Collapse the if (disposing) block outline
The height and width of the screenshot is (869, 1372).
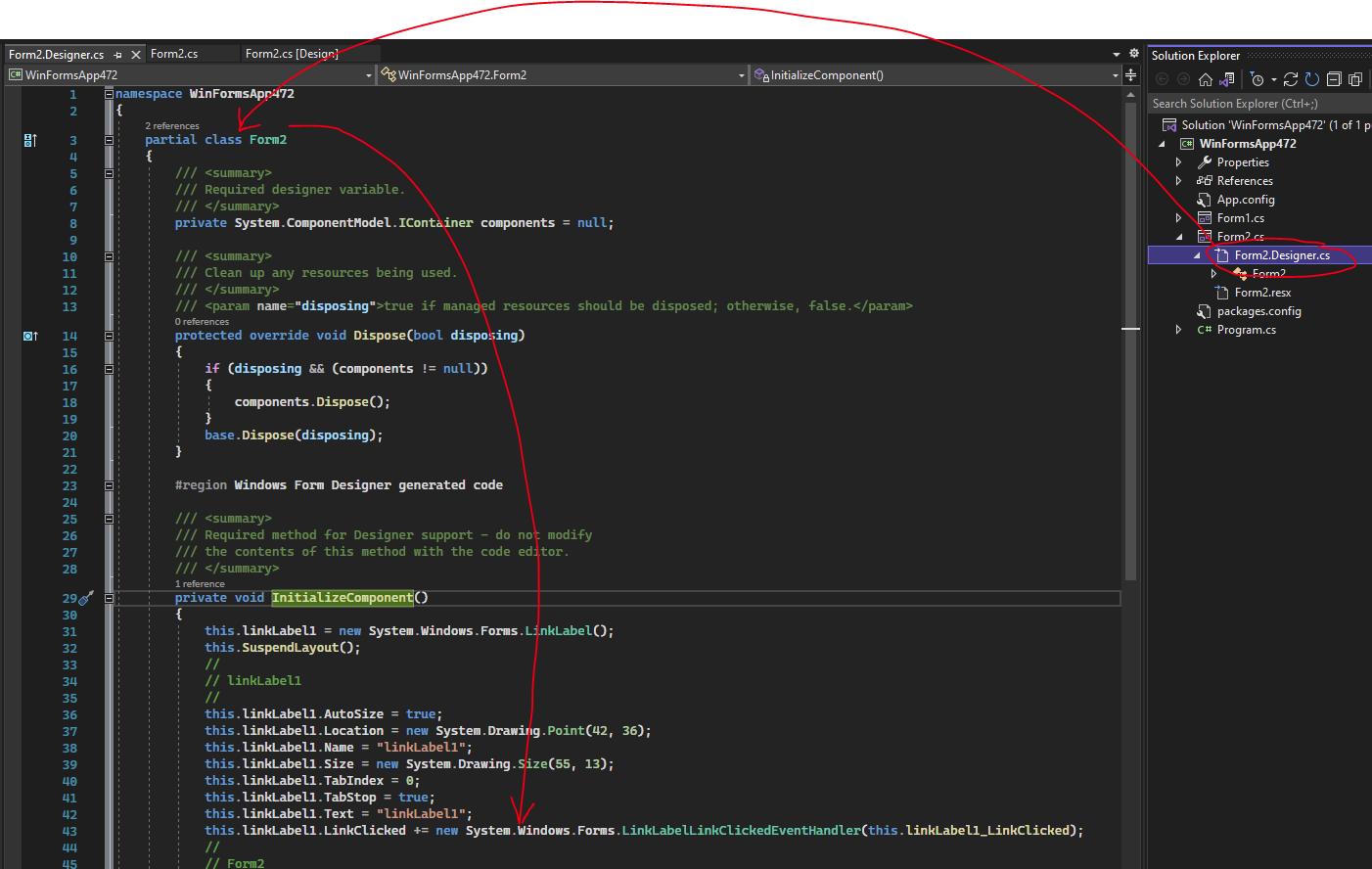pyautogui.click(x=109, y=369)
